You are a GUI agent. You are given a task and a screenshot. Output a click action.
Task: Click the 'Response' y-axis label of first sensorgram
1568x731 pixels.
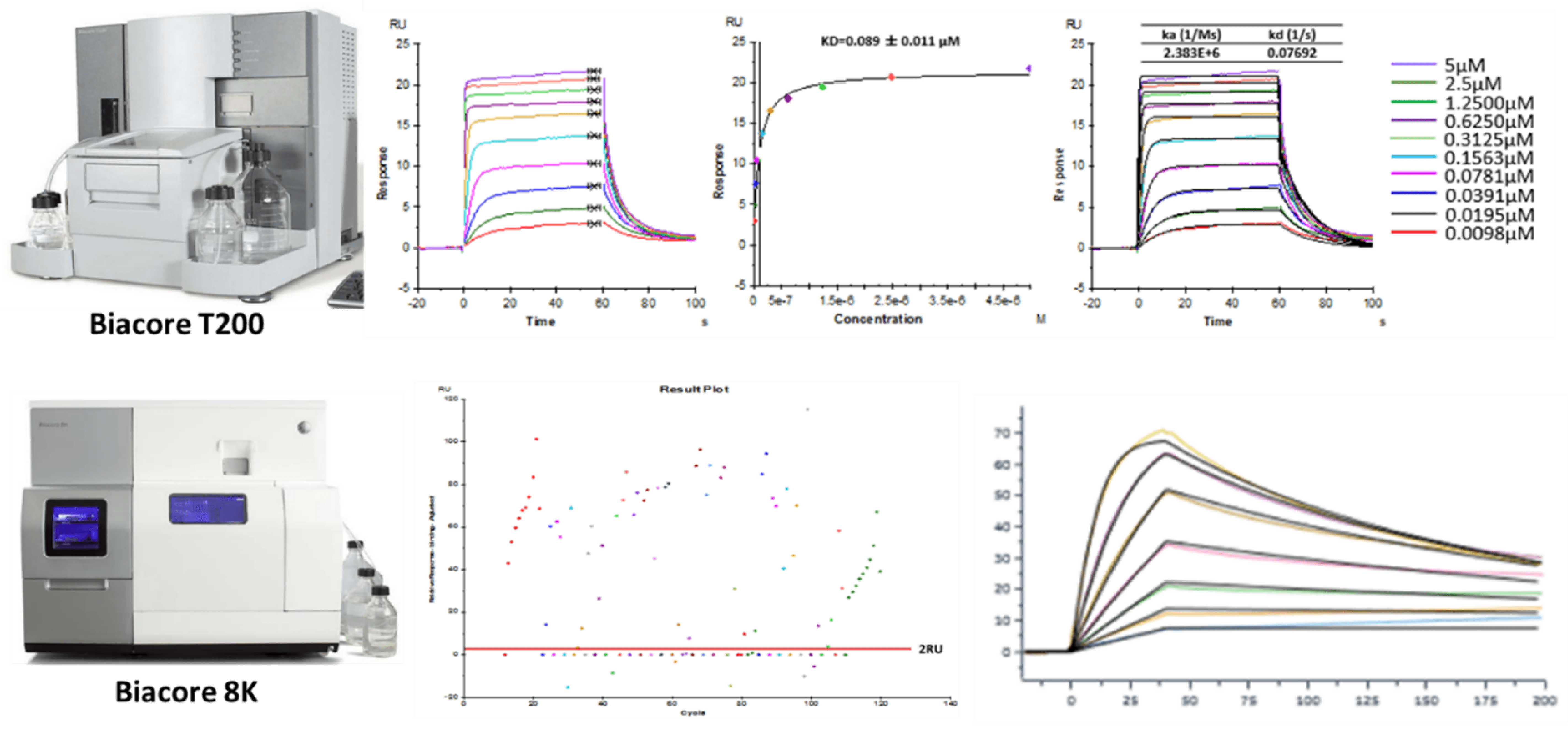click(x=382, y=173)
